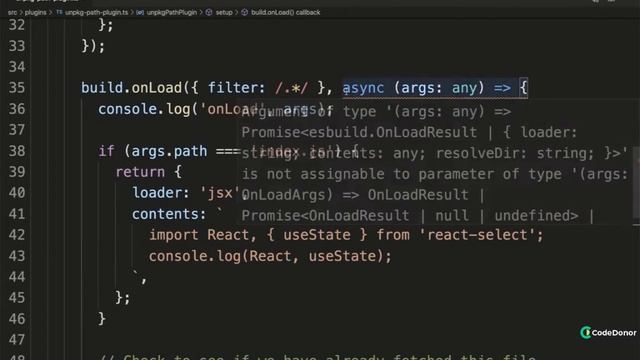Click the TS file icon in breadcrumb

(60, 12)
